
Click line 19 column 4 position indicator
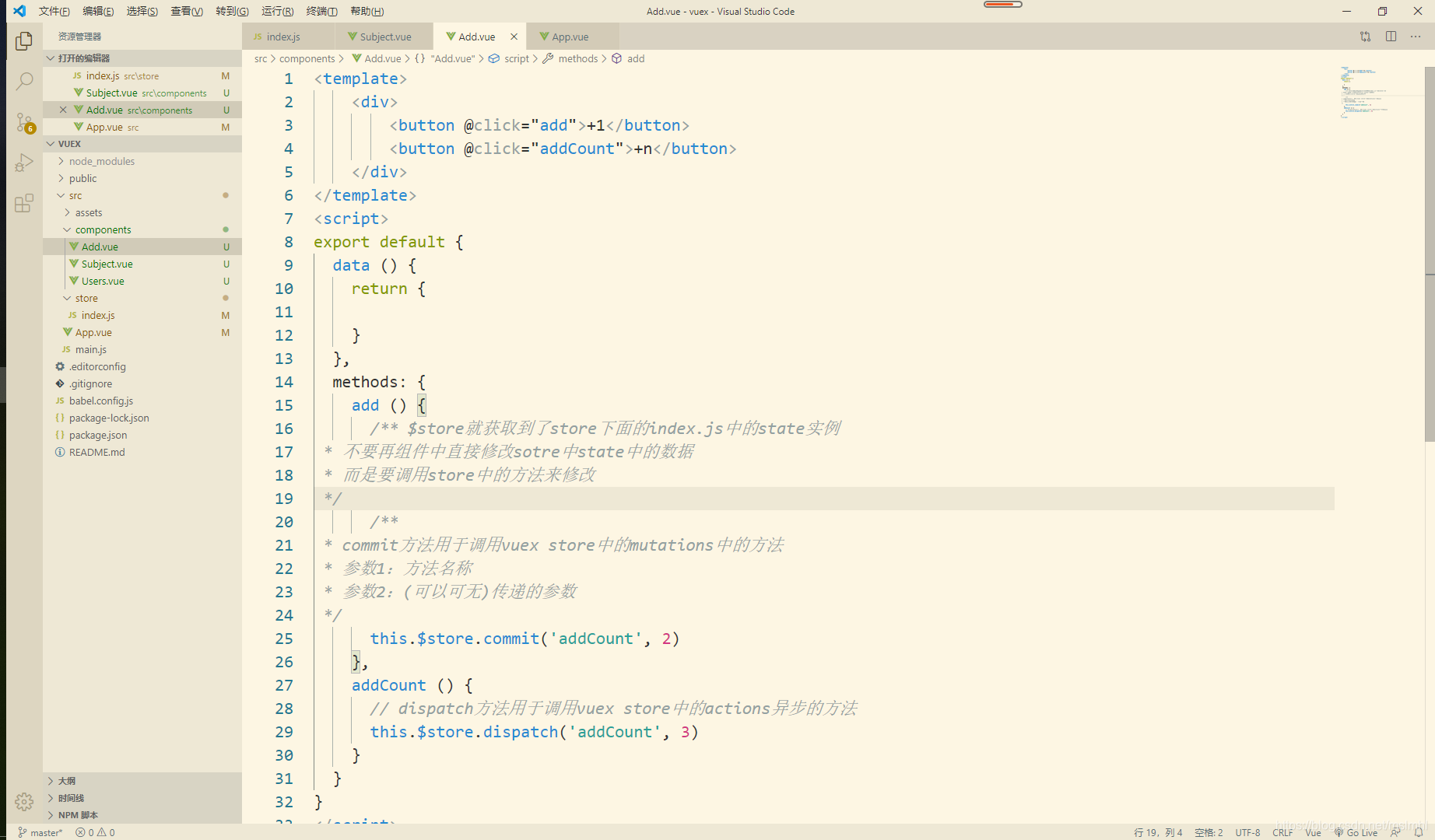pos(1158,832)
